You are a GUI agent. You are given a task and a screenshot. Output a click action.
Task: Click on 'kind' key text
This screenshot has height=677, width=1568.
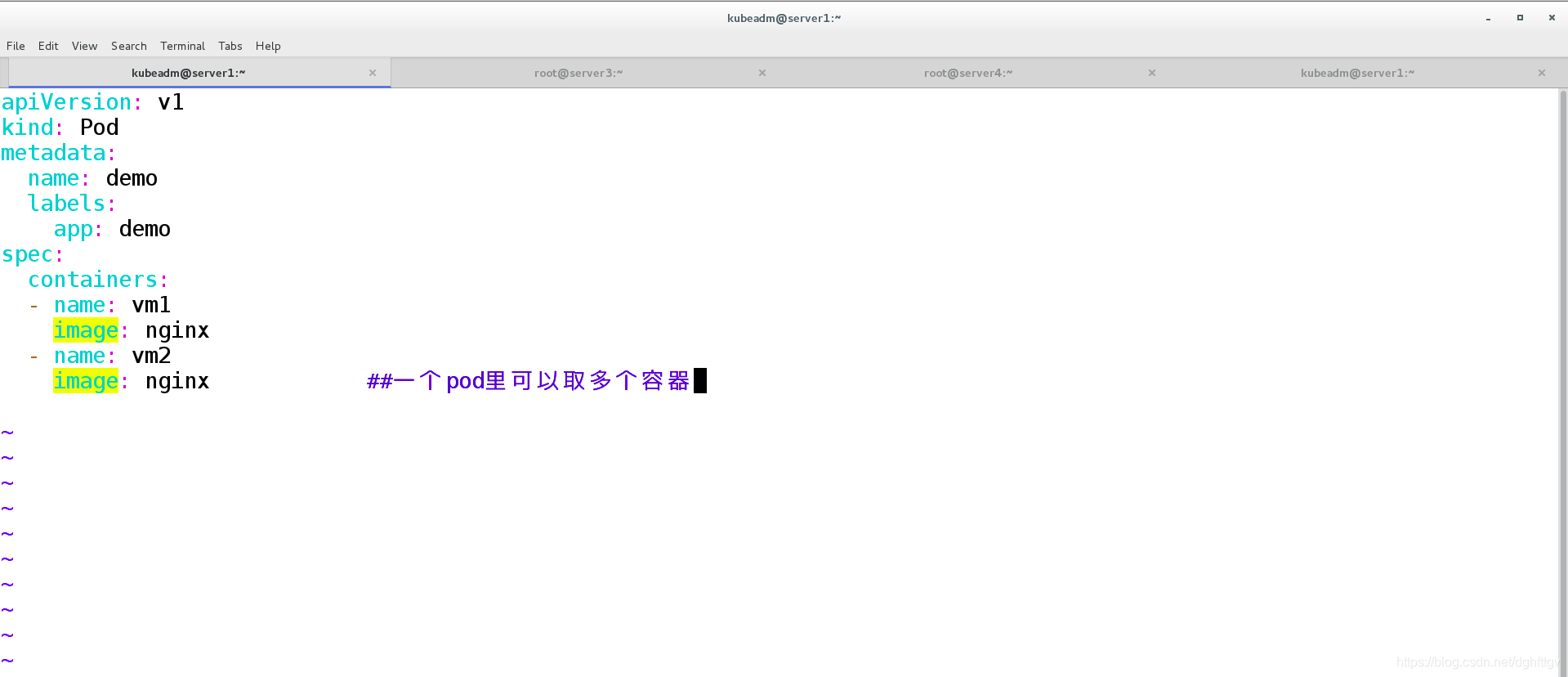pyautogui.click(x=28, y=128)
